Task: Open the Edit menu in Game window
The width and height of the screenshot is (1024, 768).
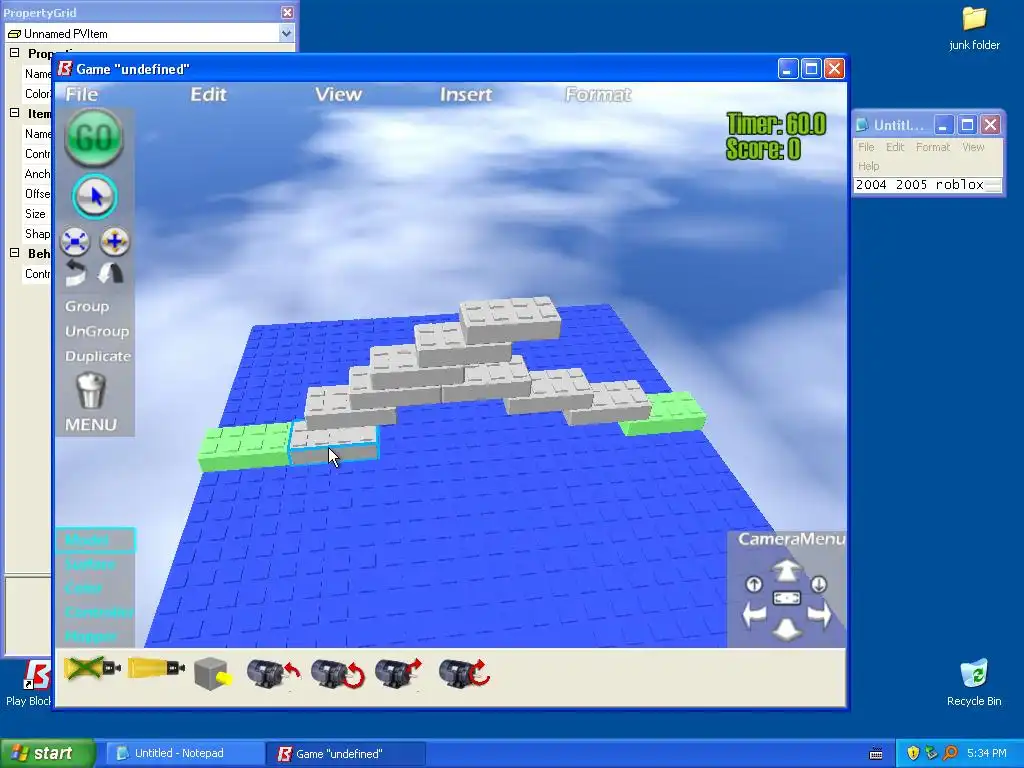Action: click(208, 95)
